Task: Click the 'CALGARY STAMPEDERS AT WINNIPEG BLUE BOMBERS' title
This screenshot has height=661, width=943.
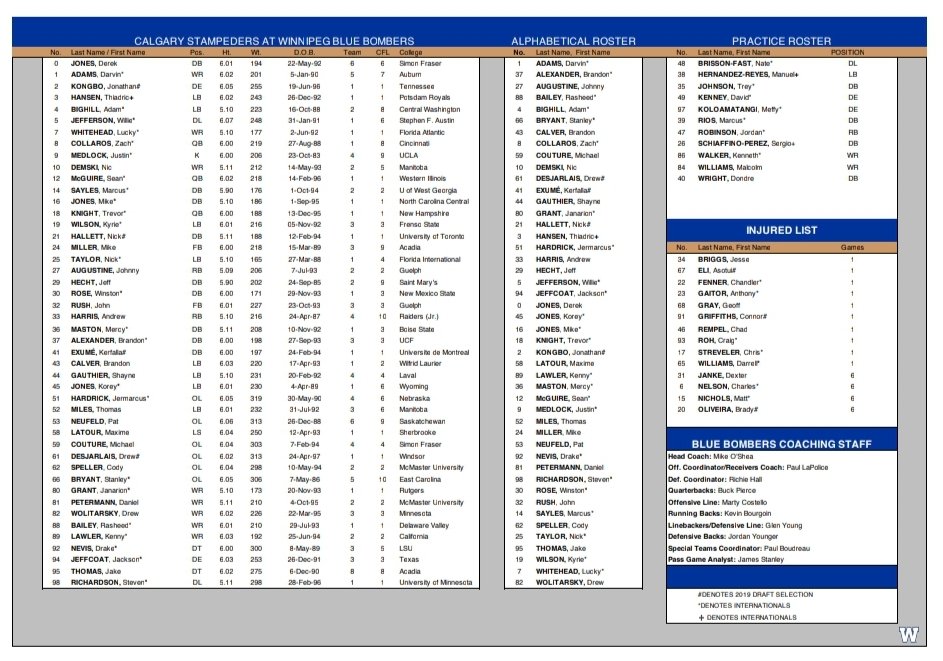Action: (x=274, y=41)
